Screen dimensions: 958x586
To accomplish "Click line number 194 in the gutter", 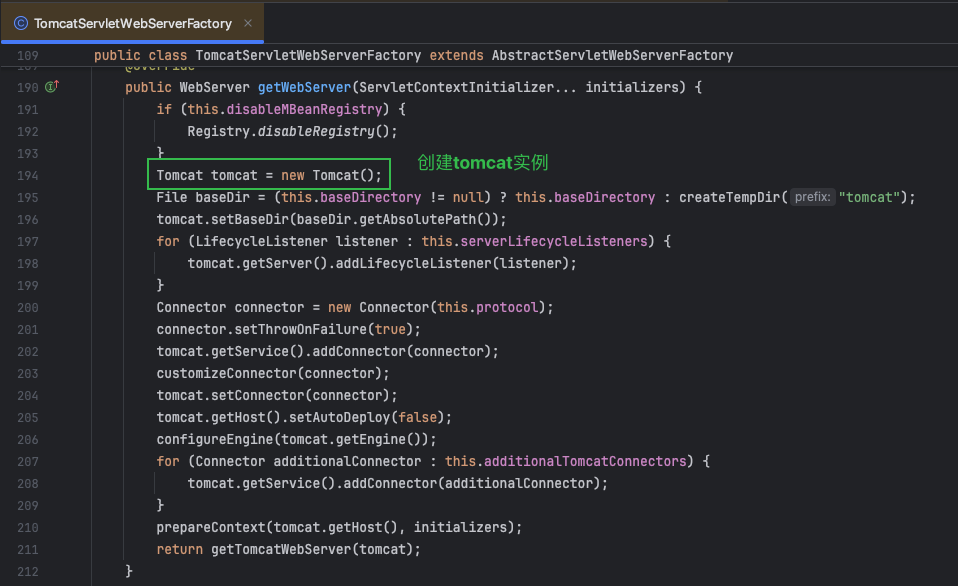I will 27,176.
